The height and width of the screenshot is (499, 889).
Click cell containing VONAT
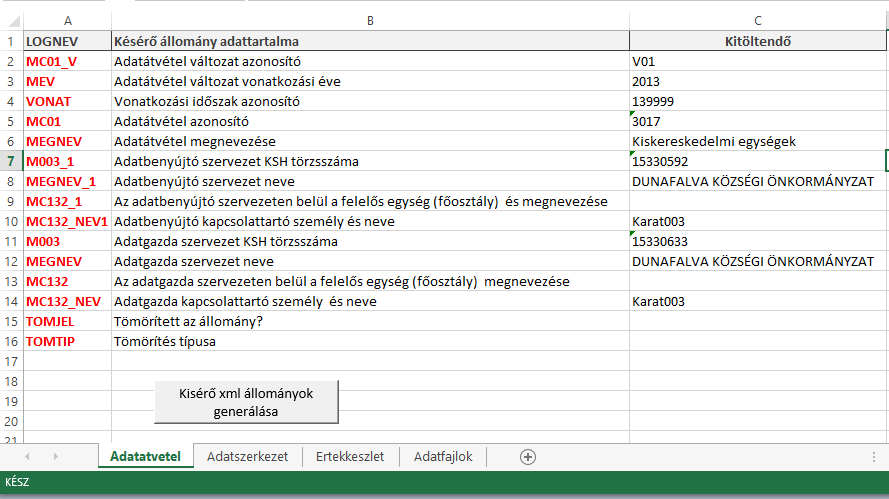pos(67,102)
